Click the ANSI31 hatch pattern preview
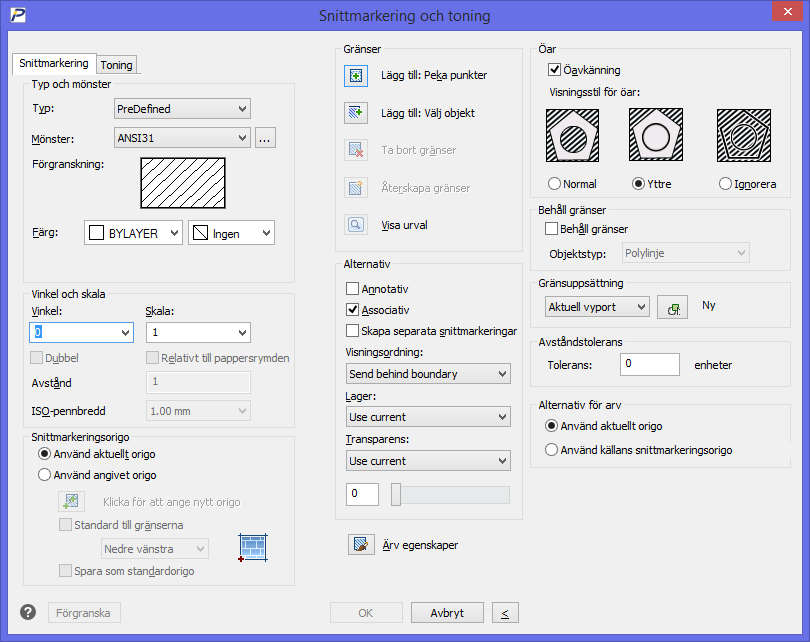810x642 pixels. [183, 183]
